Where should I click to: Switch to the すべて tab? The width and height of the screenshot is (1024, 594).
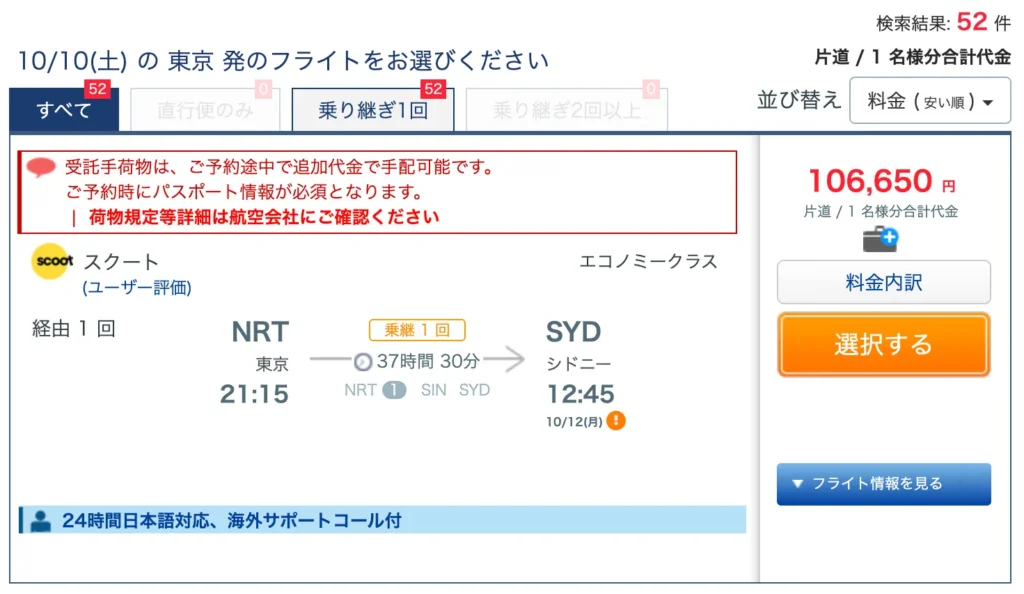64,109
